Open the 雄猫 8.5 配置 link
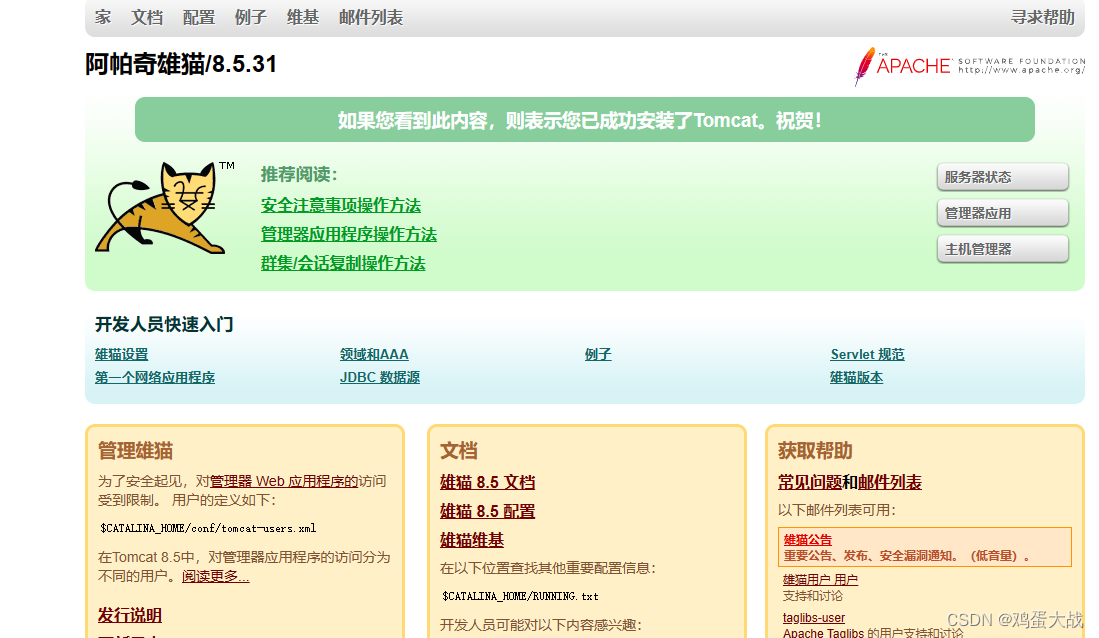The width and height of the screenshot is (1099, 638). [487, 511]
